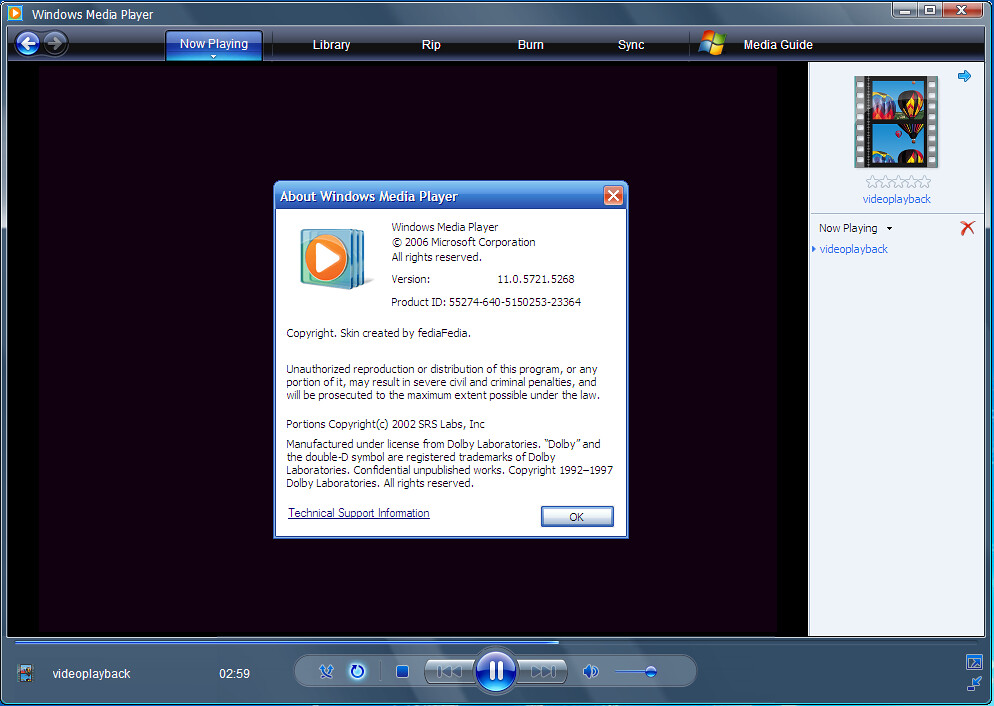This screenshot has height=706, width=994.
Task: Click OK in the About dialog
Action: point(577,517)
